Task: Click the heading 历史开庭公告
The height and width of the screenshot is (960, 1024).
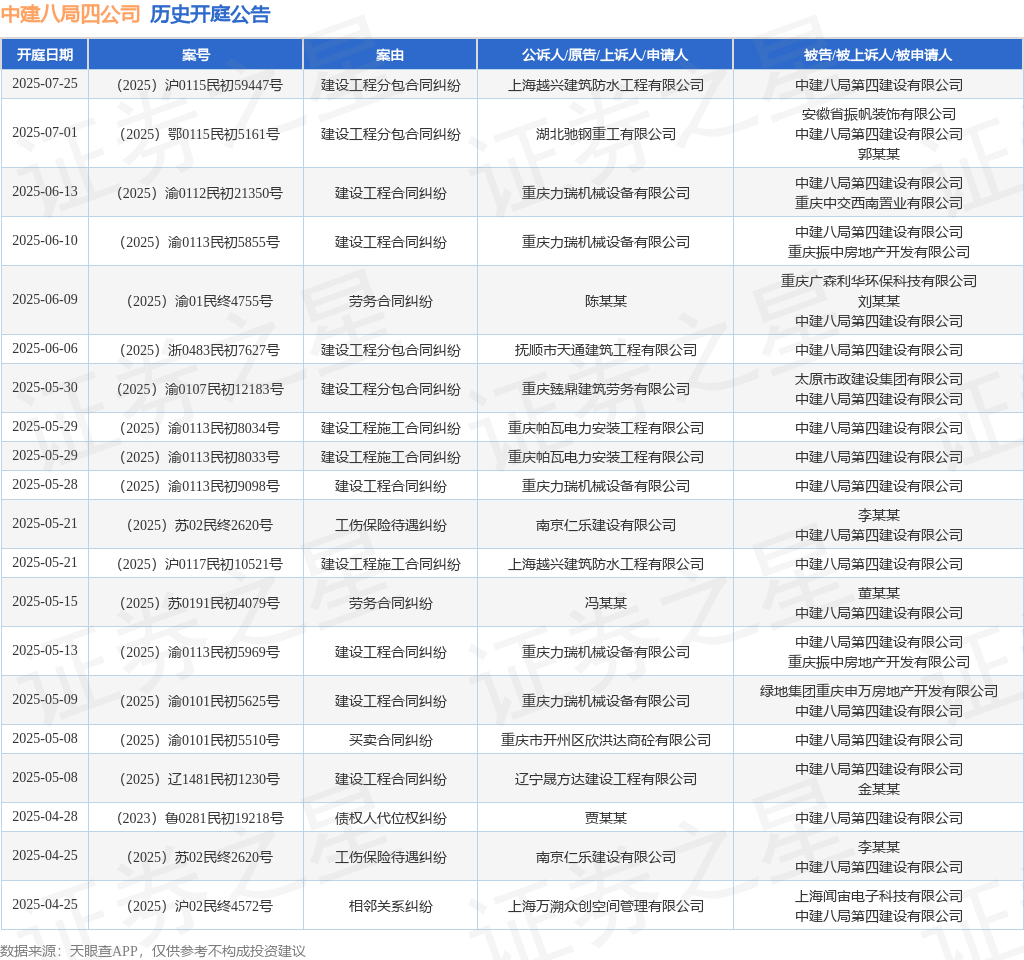Action: pos(210,14)
